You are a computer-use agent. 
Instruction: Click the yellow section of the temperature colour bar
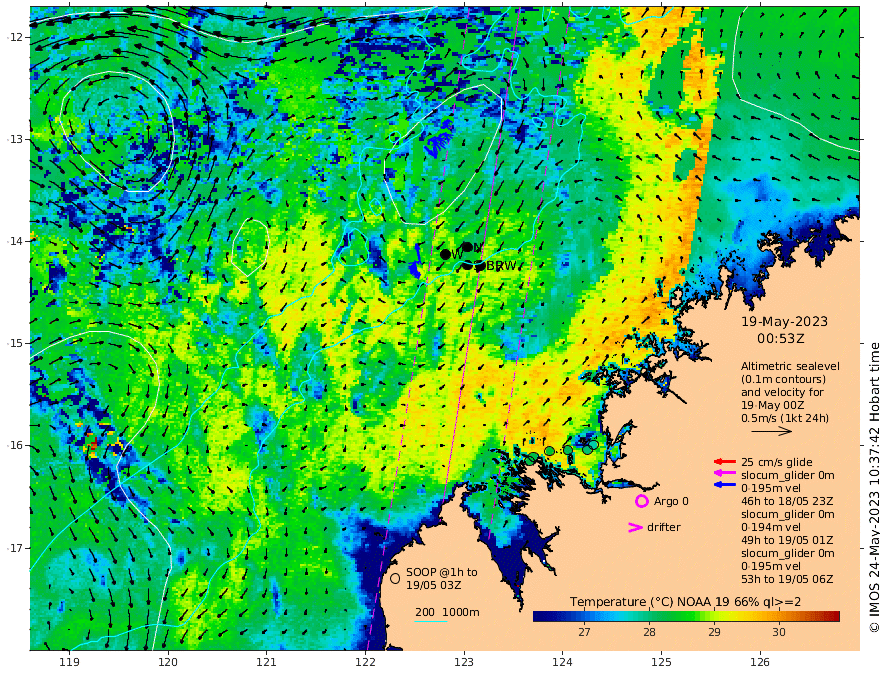(722, 617)
